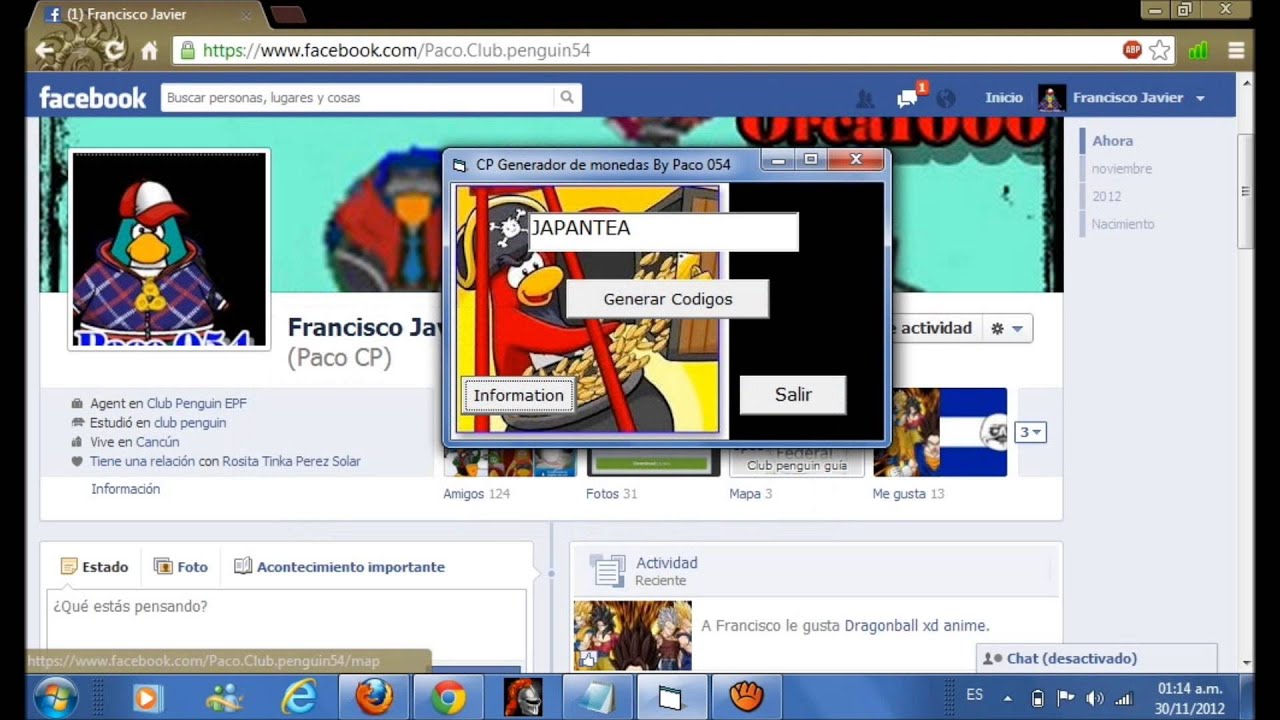Viewport: 1280px width, 720px height.
Task: Open messages icon with notification badge
Action: [x=908, y=98]
